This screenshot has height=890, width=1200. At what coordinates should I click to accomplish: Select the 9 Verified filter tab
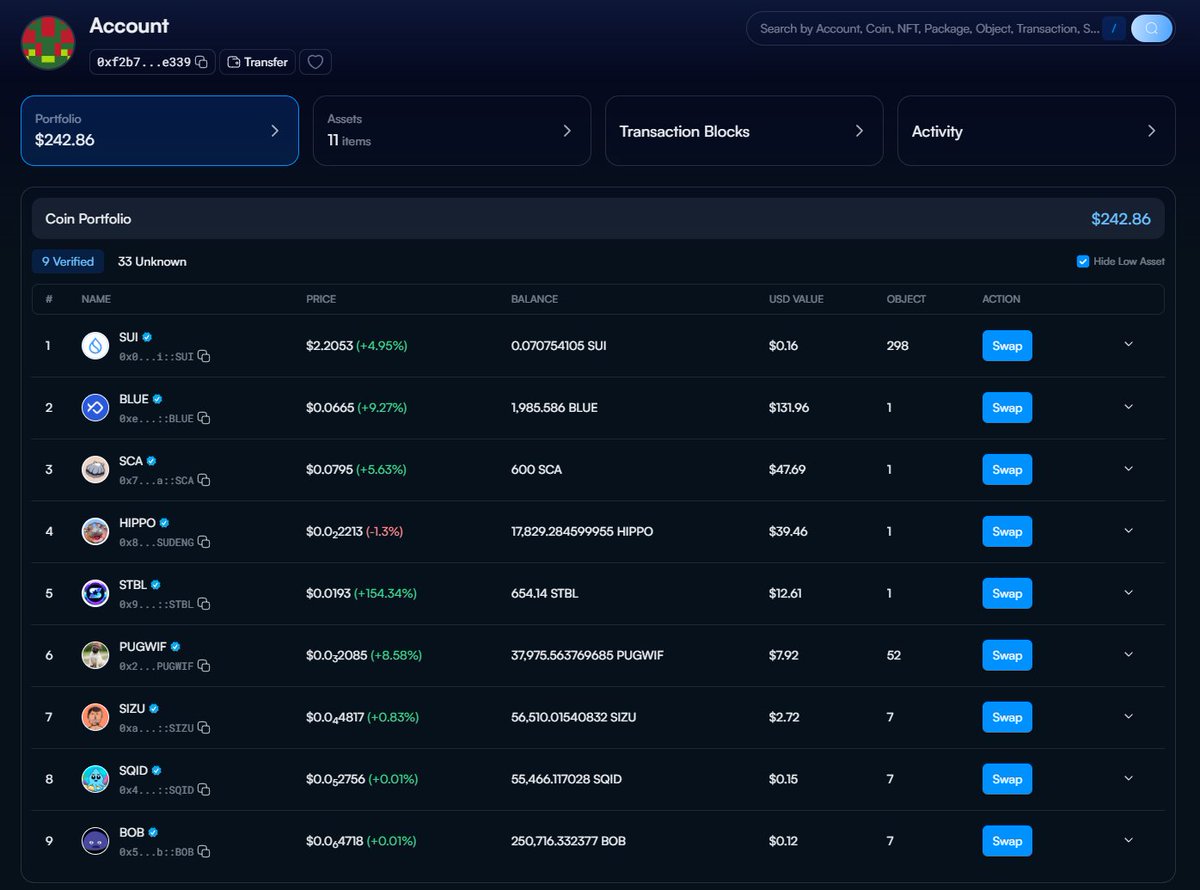(x=67, y=261)
